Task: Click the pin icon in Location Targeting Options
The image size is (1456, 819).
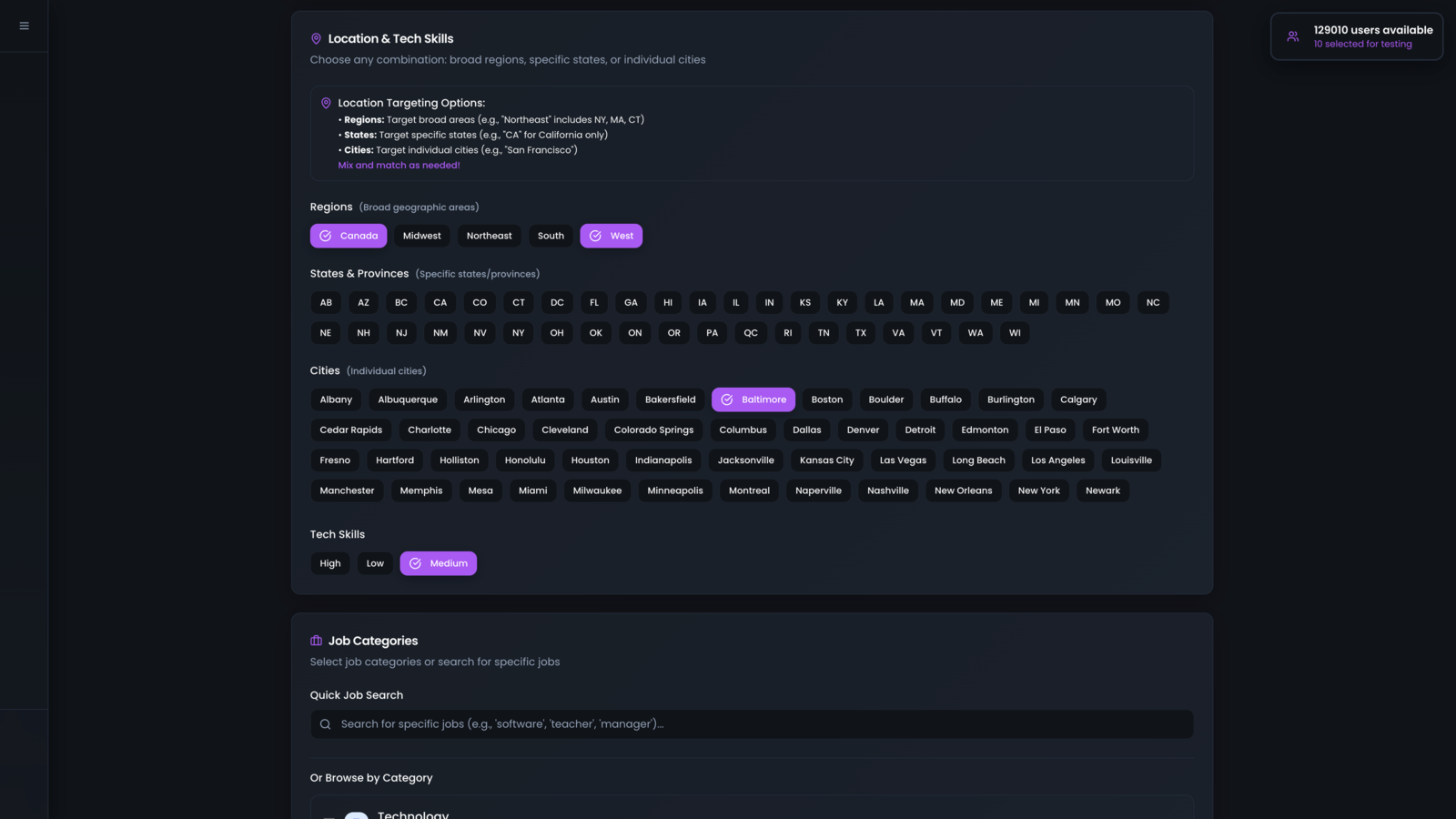Action: (326, 104)
